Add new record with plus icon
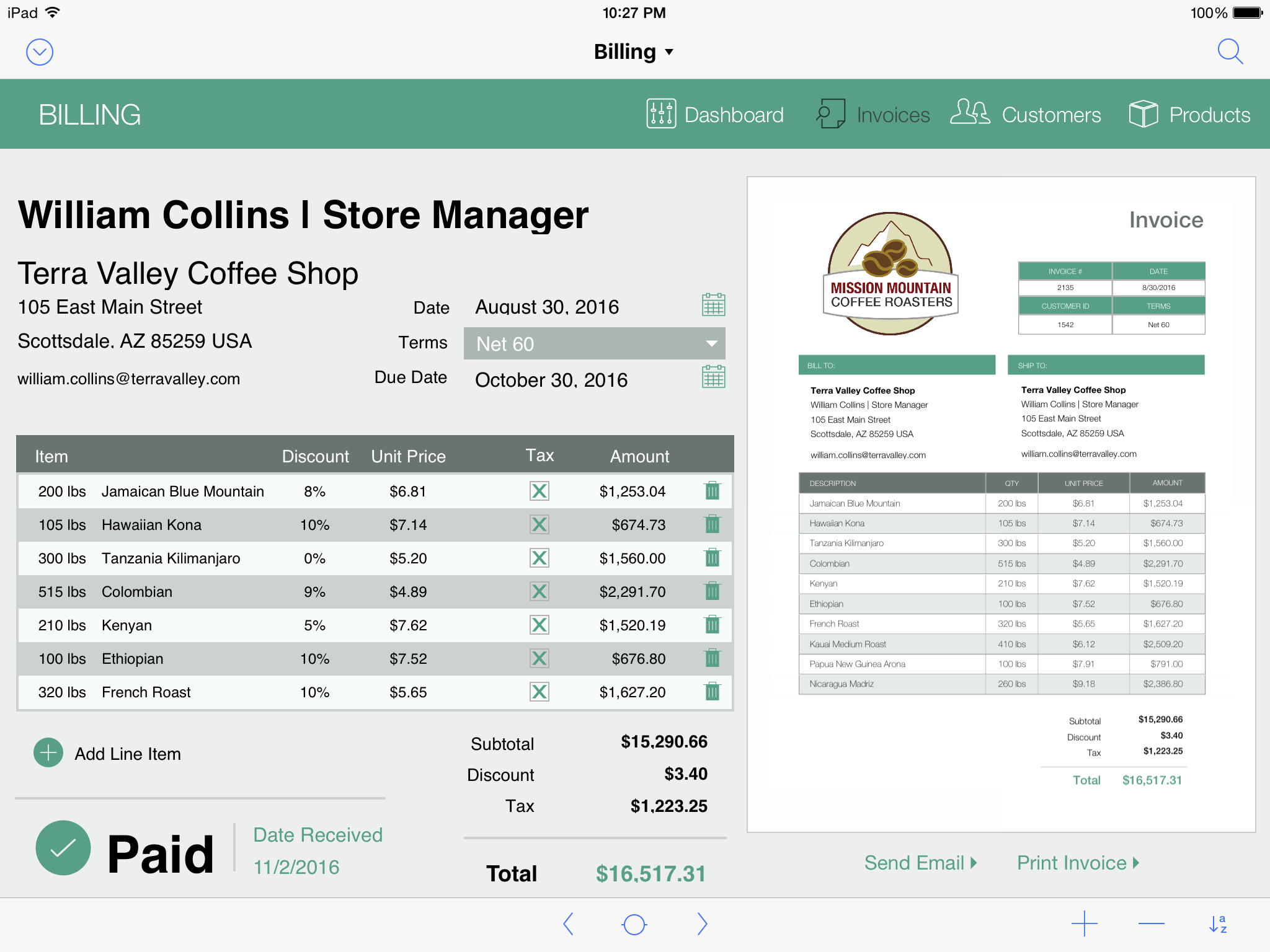Screen dimensions: 1270x952 (1084, 923)
